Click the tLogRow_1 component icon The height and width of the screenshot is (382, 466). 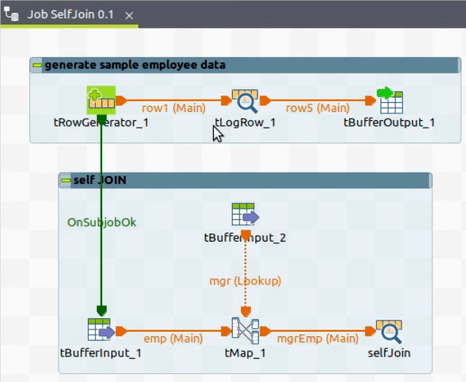245,101
